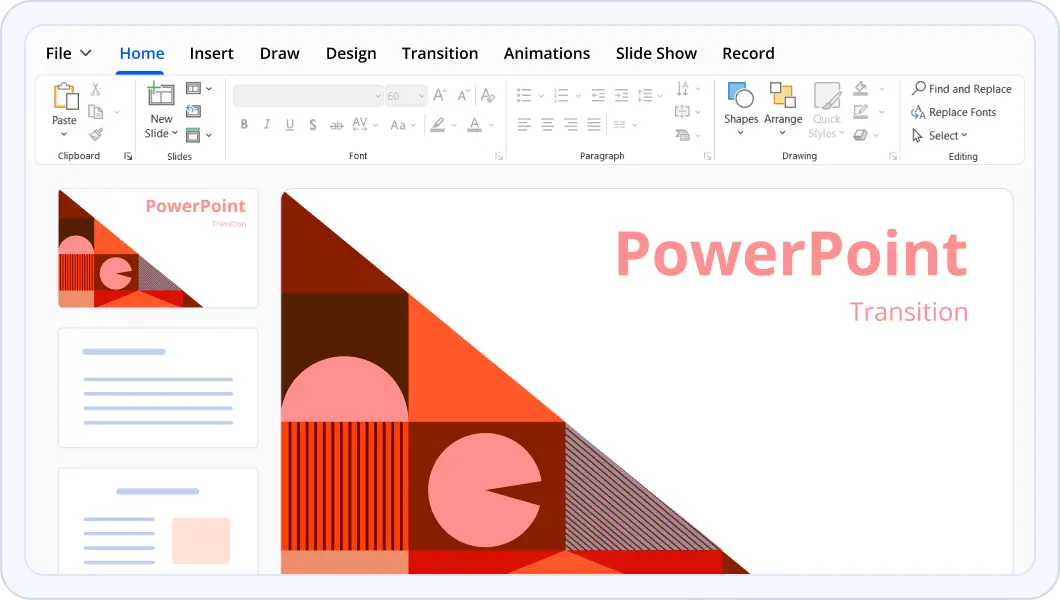This screenshot has height=600, width=1060.
Task: Click the Cut scissors icon
Action: (94, 90)
